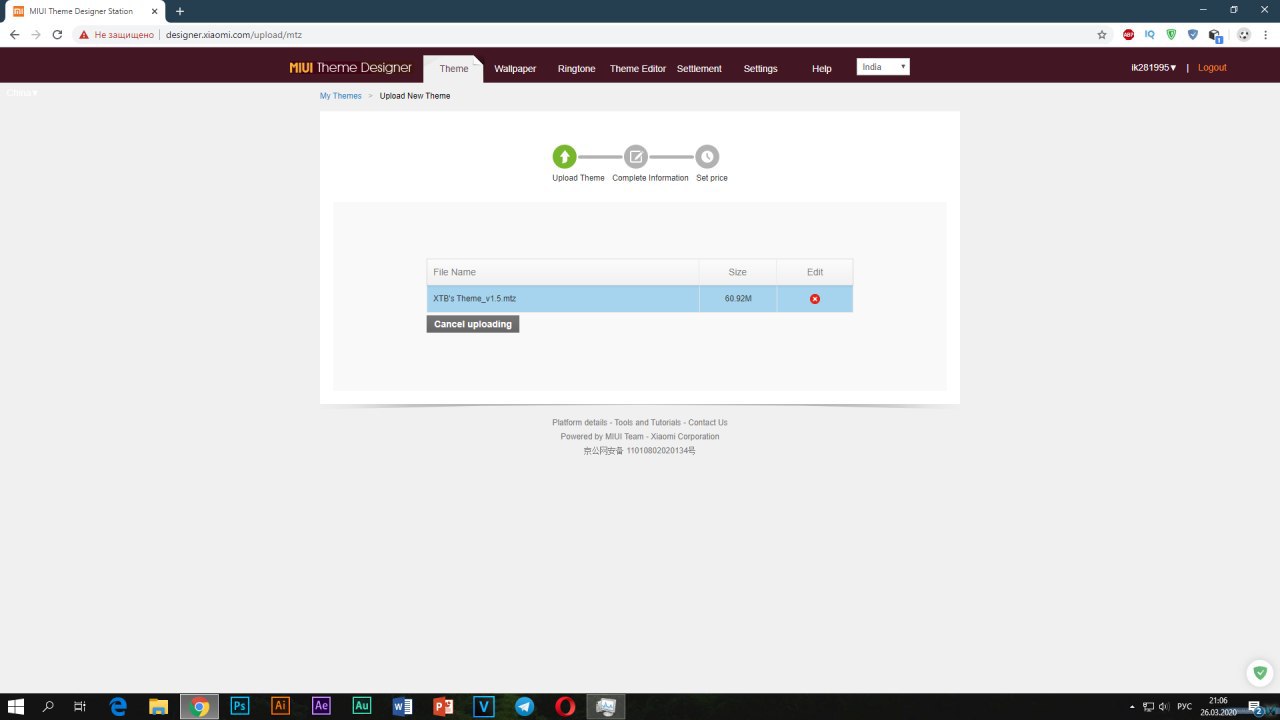Click the File Name column header

(563, 272)
